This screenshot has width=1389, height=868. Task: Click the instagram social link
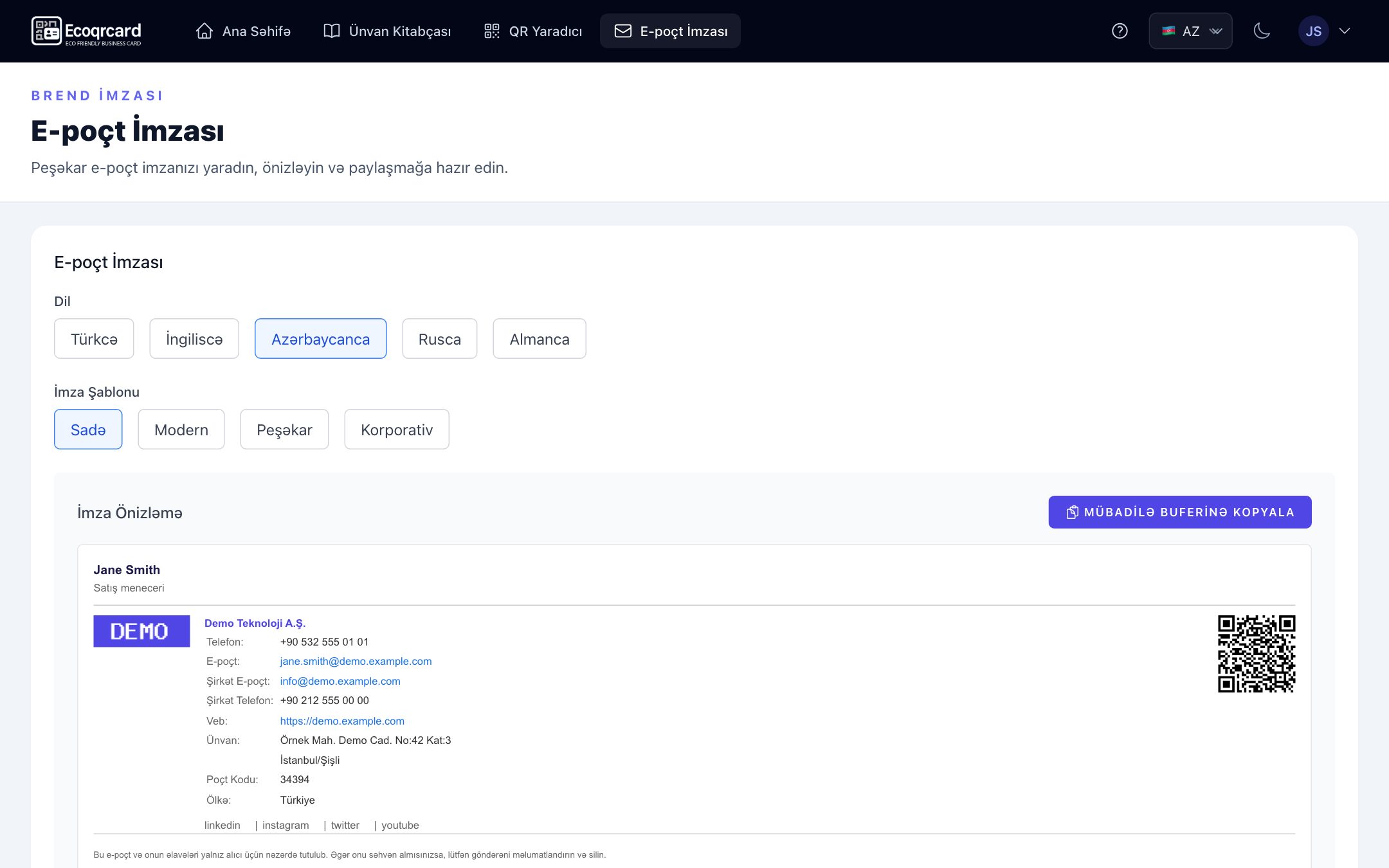pos(286,826)
